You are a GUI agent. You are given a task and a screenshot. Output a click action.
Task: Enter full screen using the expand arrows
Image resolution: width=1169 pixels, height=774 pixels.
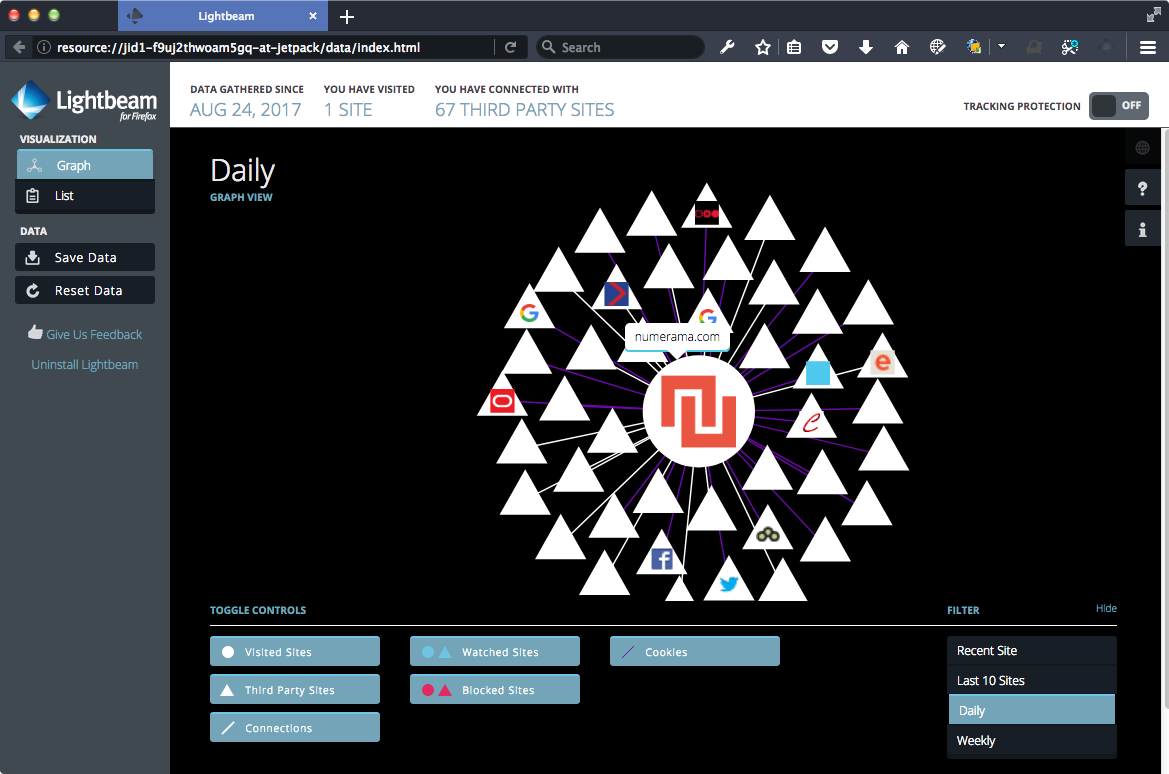click(x=1153, y=15)
